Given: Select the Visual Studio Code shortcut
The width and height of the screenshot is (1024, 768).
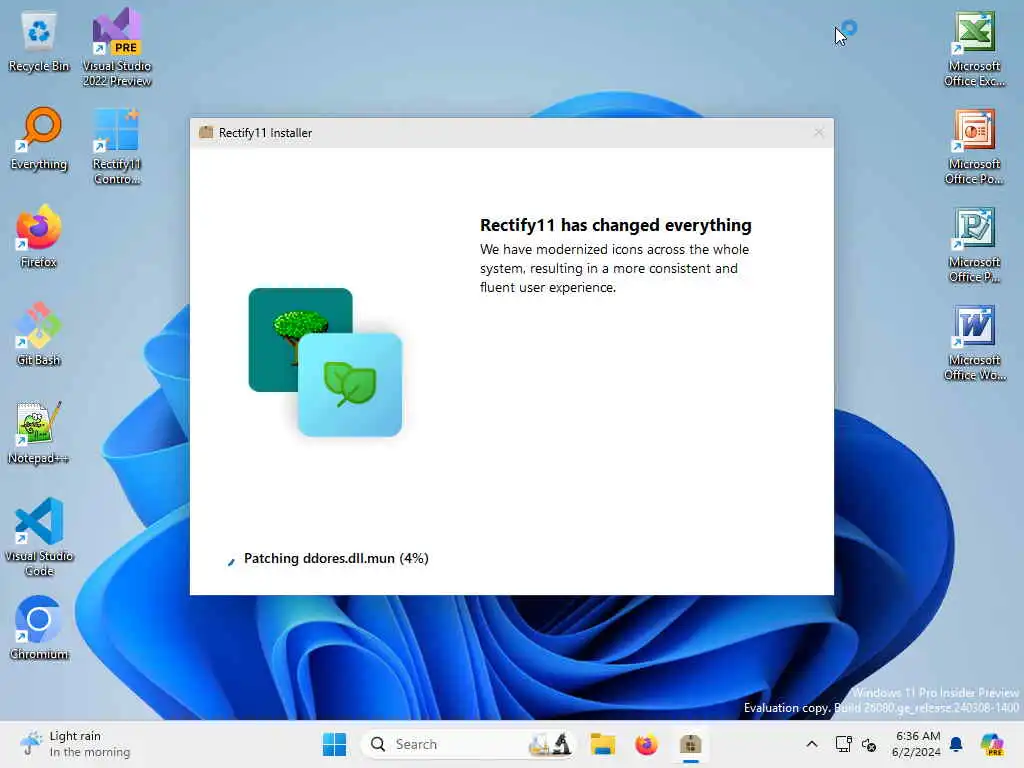Looking at the screenshot, I should pyautogui.click(x=39, y=537).
